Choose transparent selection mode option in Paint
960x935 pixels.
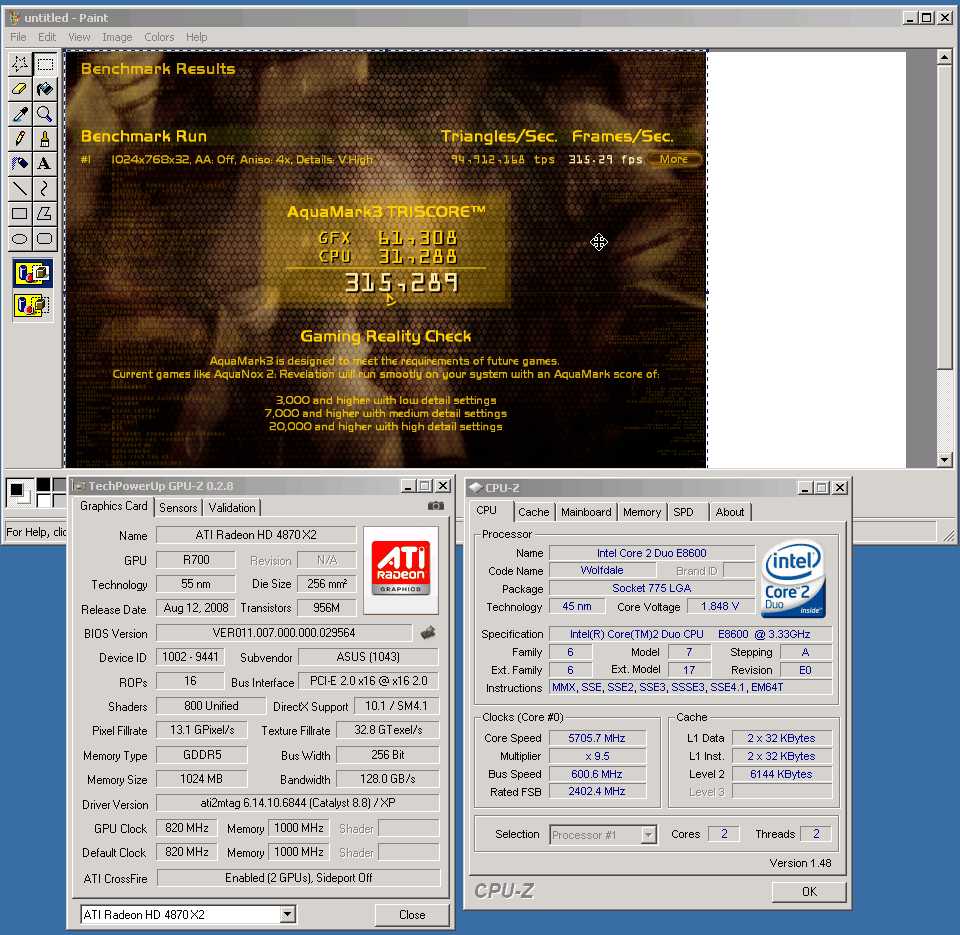click(x=32, y=305)
